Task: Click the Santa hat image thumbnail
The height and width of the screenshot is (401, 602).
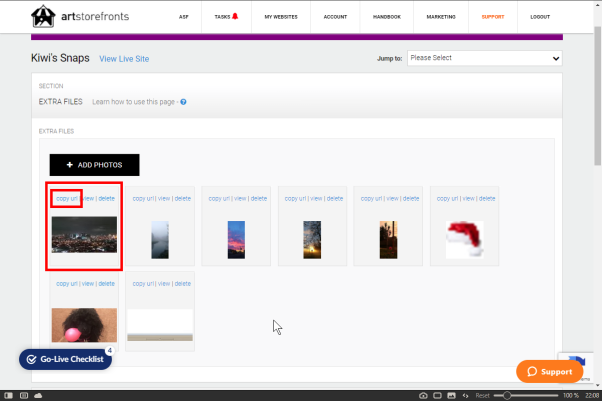Action: coord(465,239)
